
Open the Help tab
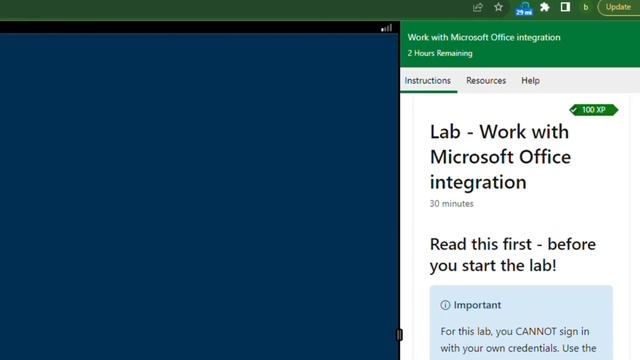530,80
